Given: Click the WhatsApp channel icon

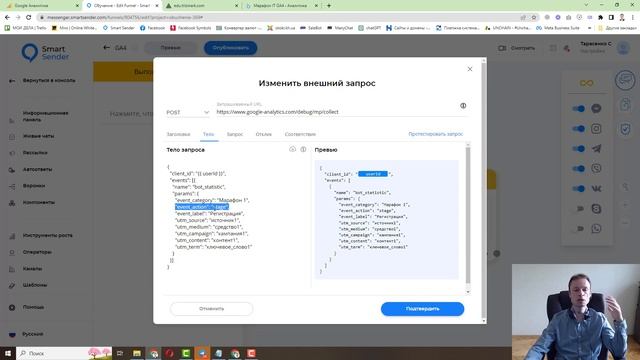Looking at the screenshot, I should coord(596,229).
